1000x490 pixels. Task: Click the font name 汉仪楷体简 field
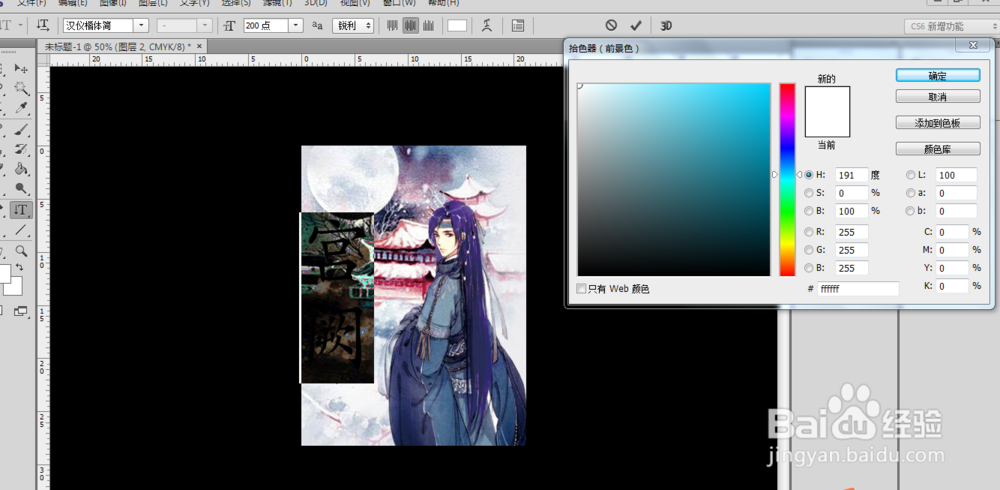(x=98, y=26)
